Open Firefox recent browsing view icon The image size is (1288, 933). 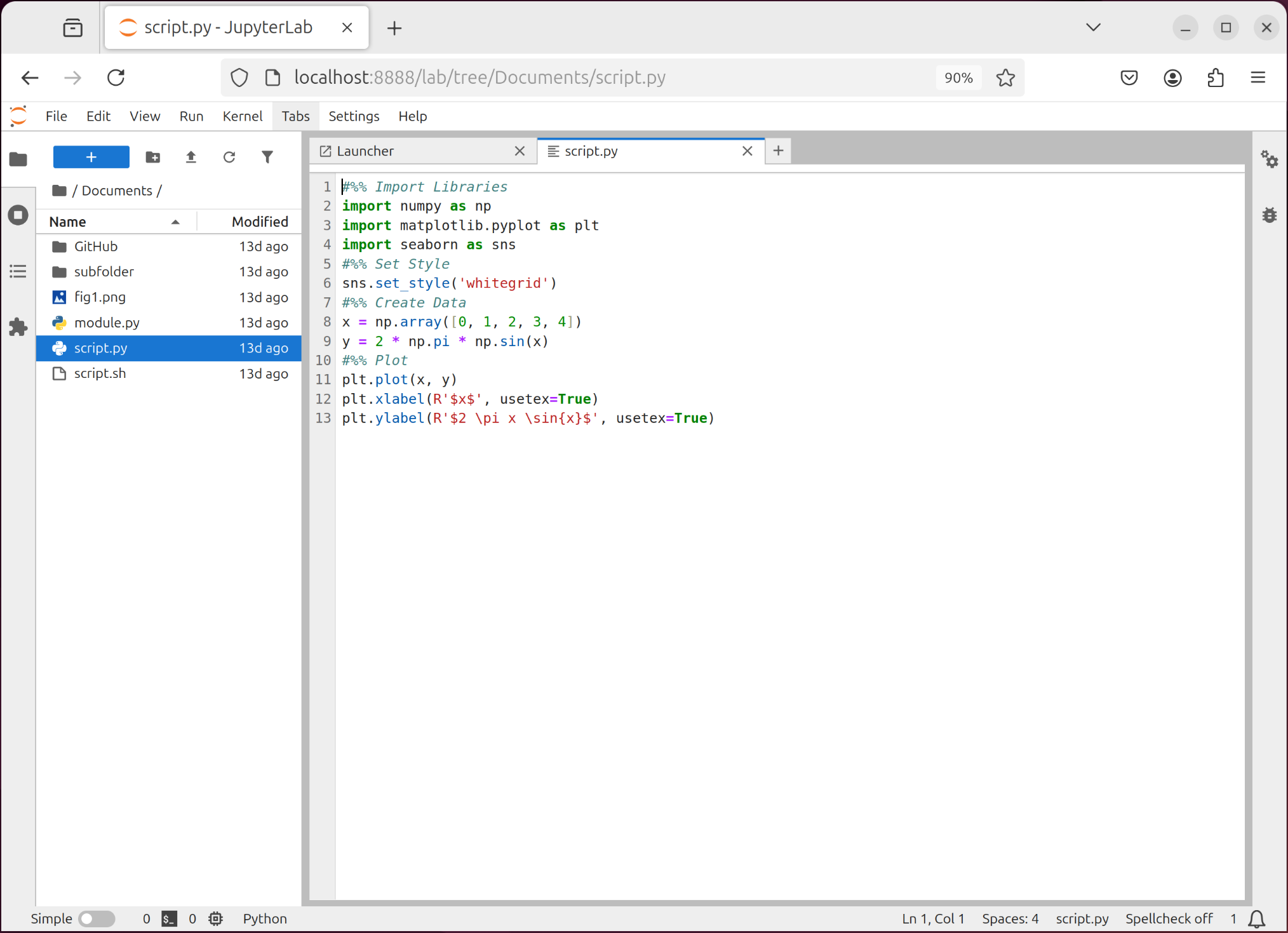click(73, 28)
